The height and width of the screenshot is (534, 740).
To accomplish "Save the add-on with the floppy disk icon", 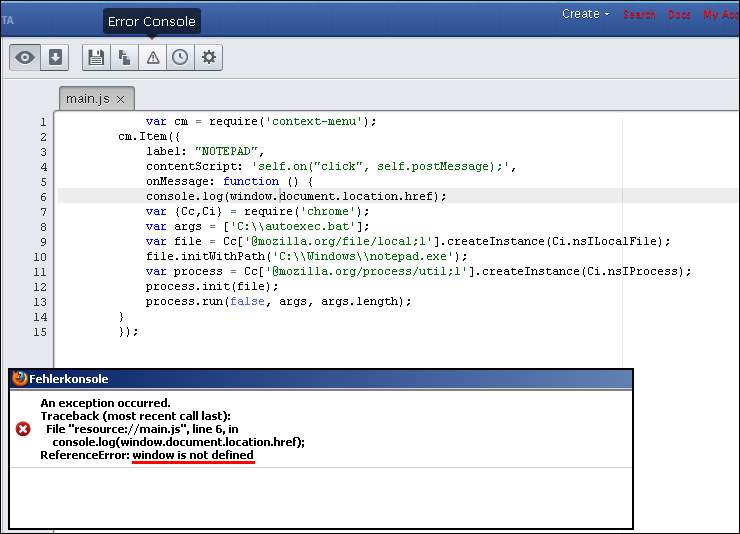I will coord(96,58).
